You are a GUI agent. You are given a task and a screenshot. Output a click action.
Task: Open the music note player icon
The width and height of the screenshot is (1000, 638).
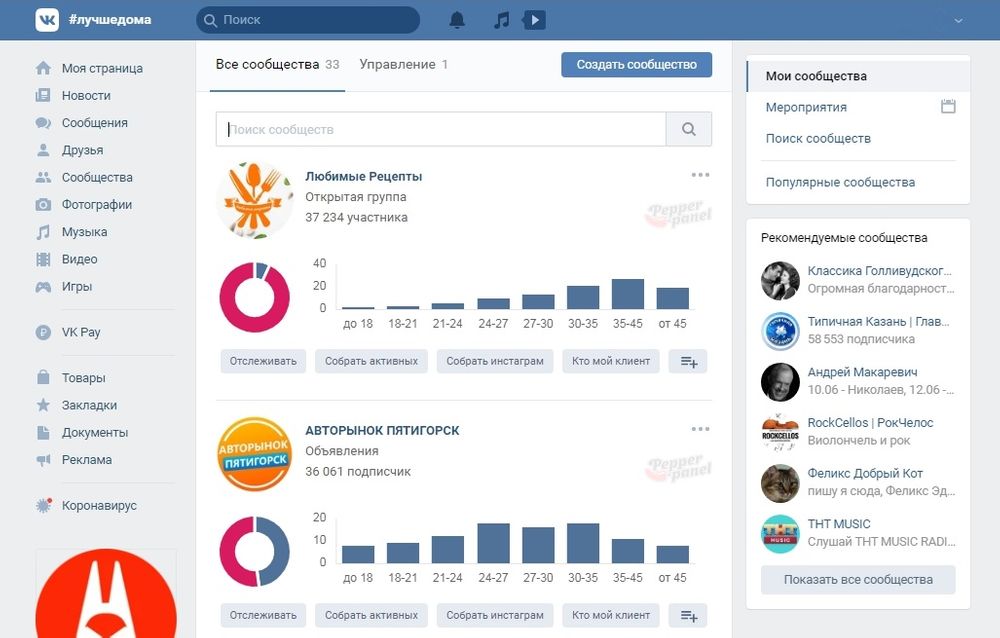502,20
